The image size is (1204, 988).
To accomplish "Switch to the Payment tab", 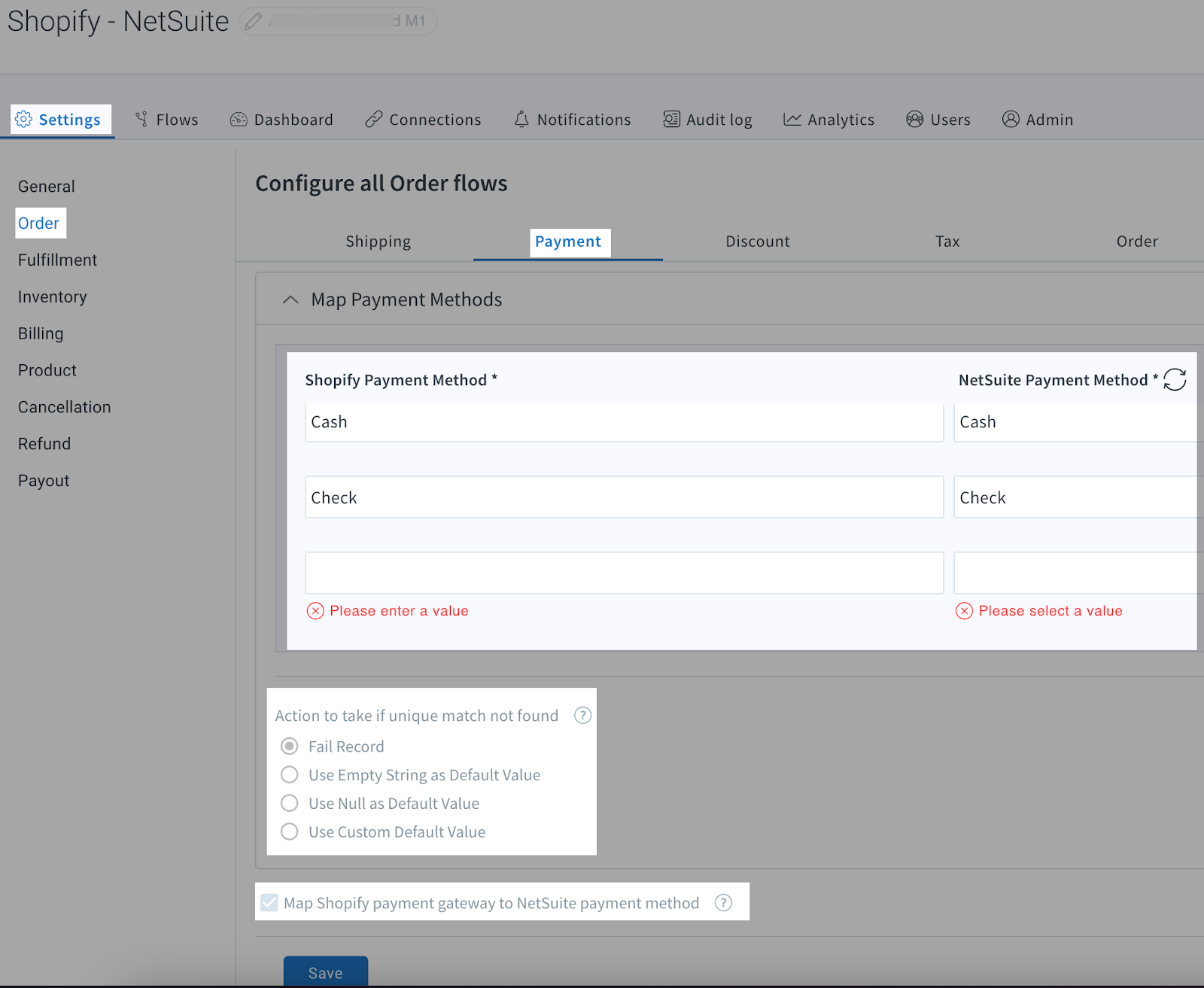I will tap(568, 242).
